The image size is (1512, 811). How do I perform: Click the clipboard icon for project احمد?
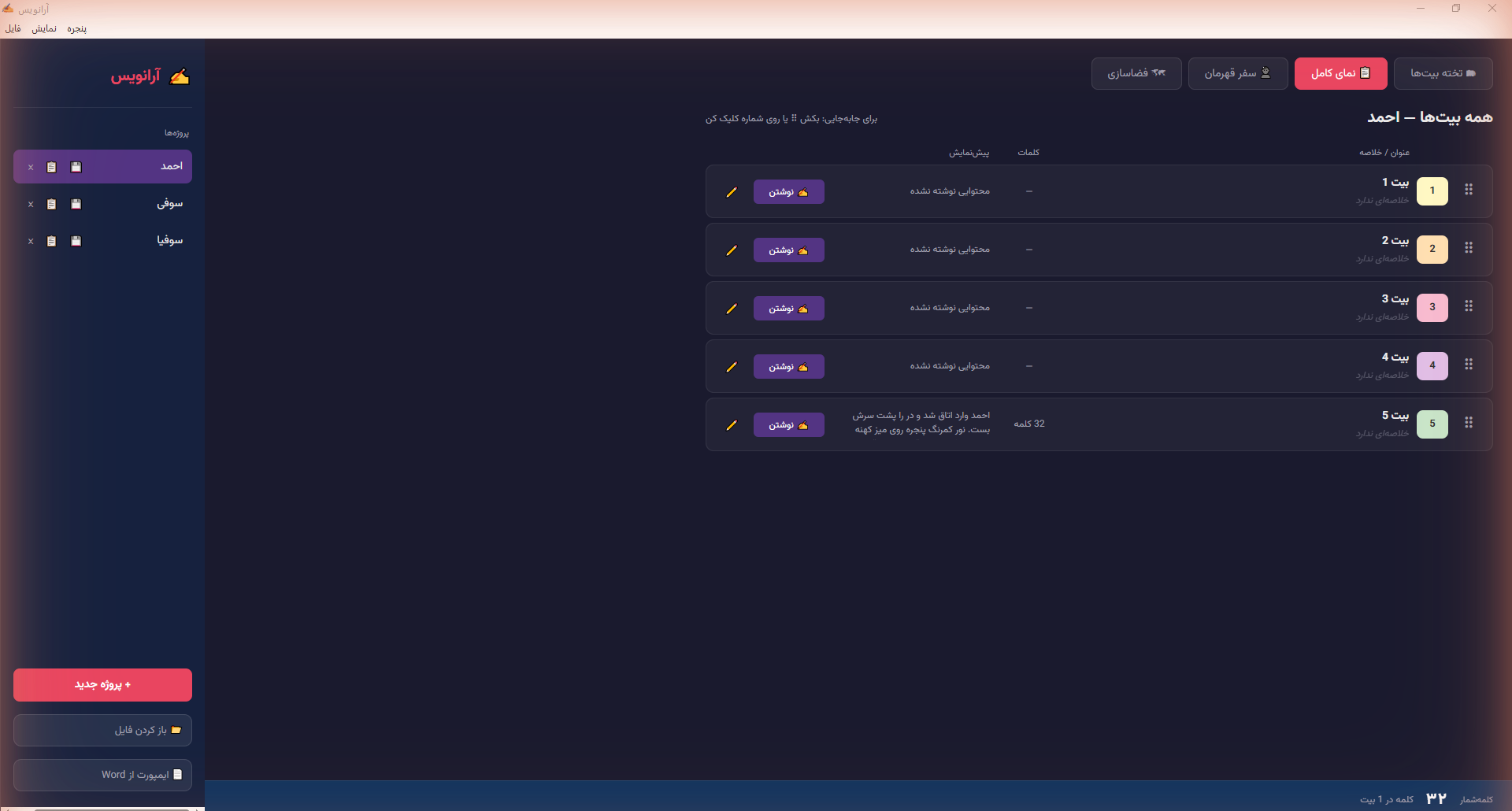pos(51,167)
